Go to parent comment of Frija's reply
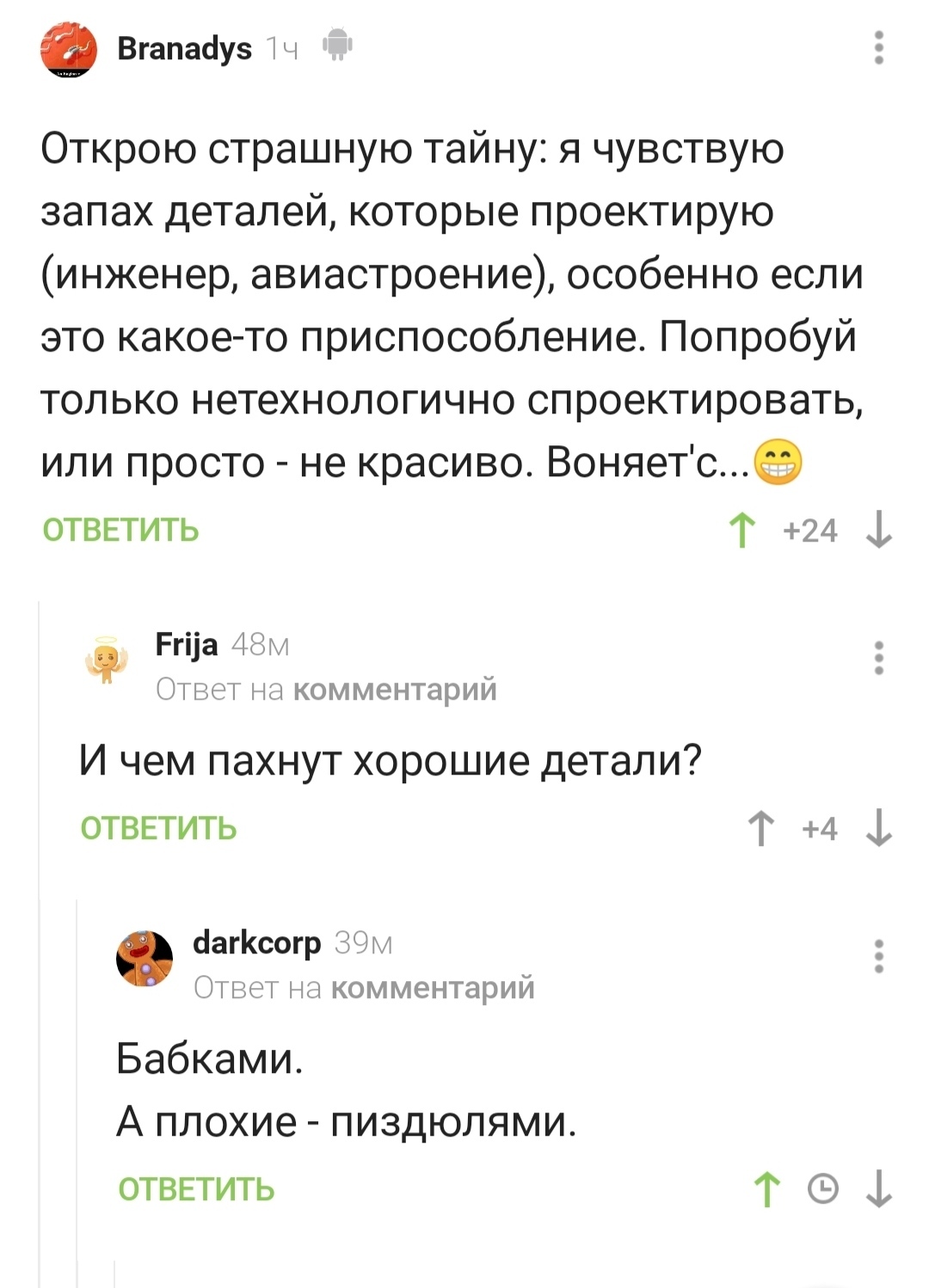The width and height of the screenshot is (929, 1288). click(x=395, y=690)
